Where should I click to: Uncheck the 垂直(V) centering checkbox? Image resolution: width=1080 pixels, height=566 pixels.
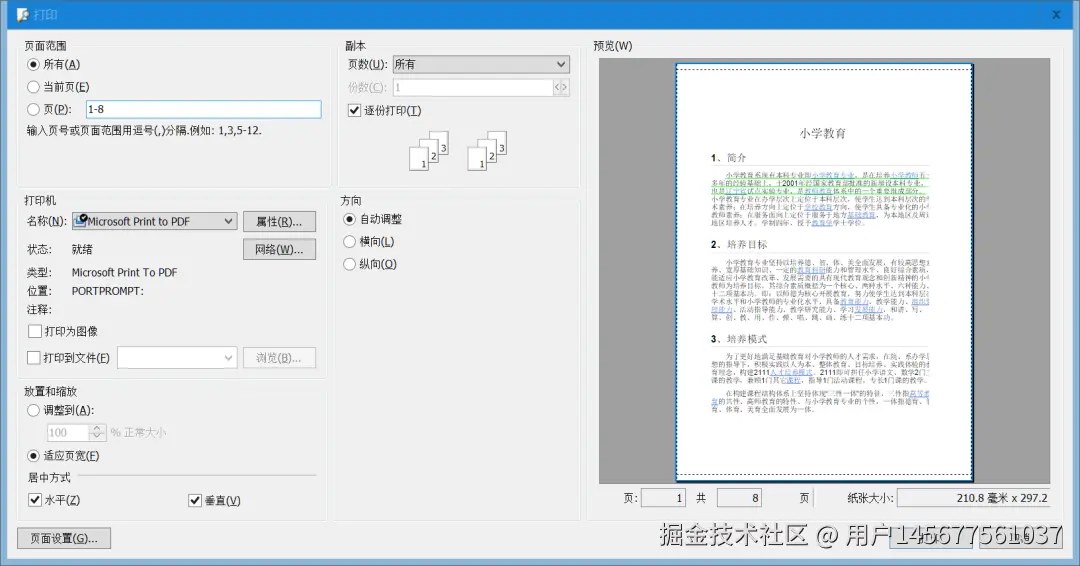[195, 501]
